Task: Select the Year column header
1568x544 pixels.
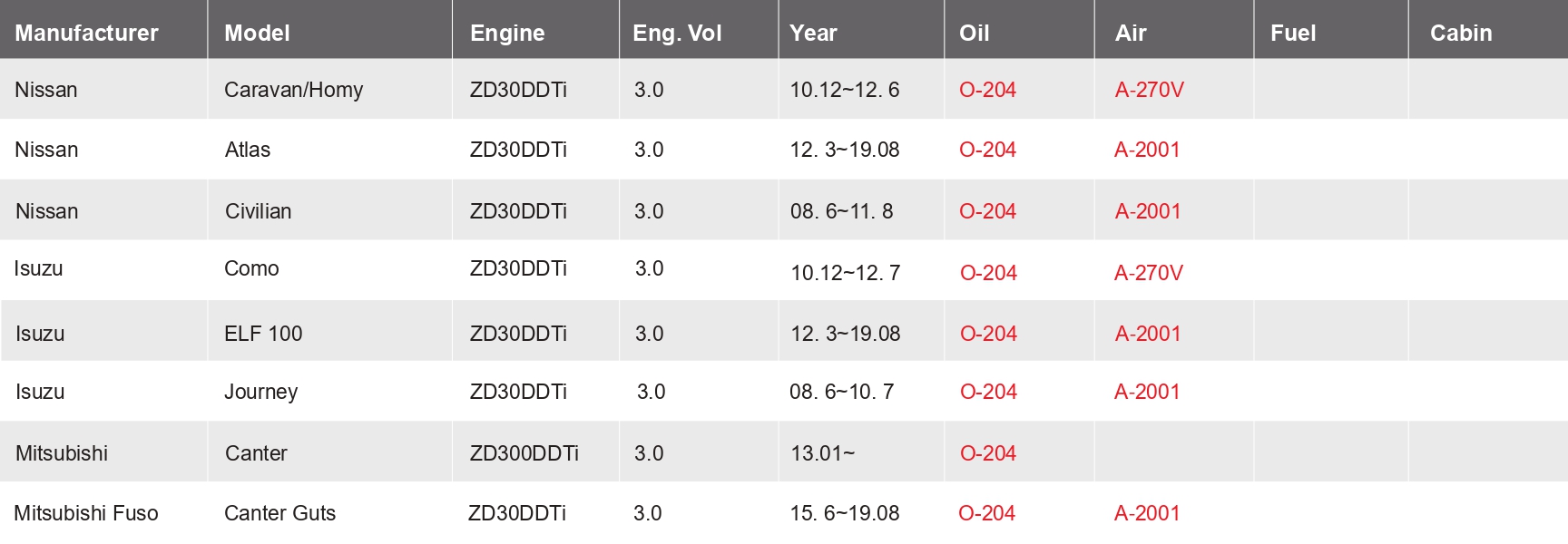Action: [813, 34]
